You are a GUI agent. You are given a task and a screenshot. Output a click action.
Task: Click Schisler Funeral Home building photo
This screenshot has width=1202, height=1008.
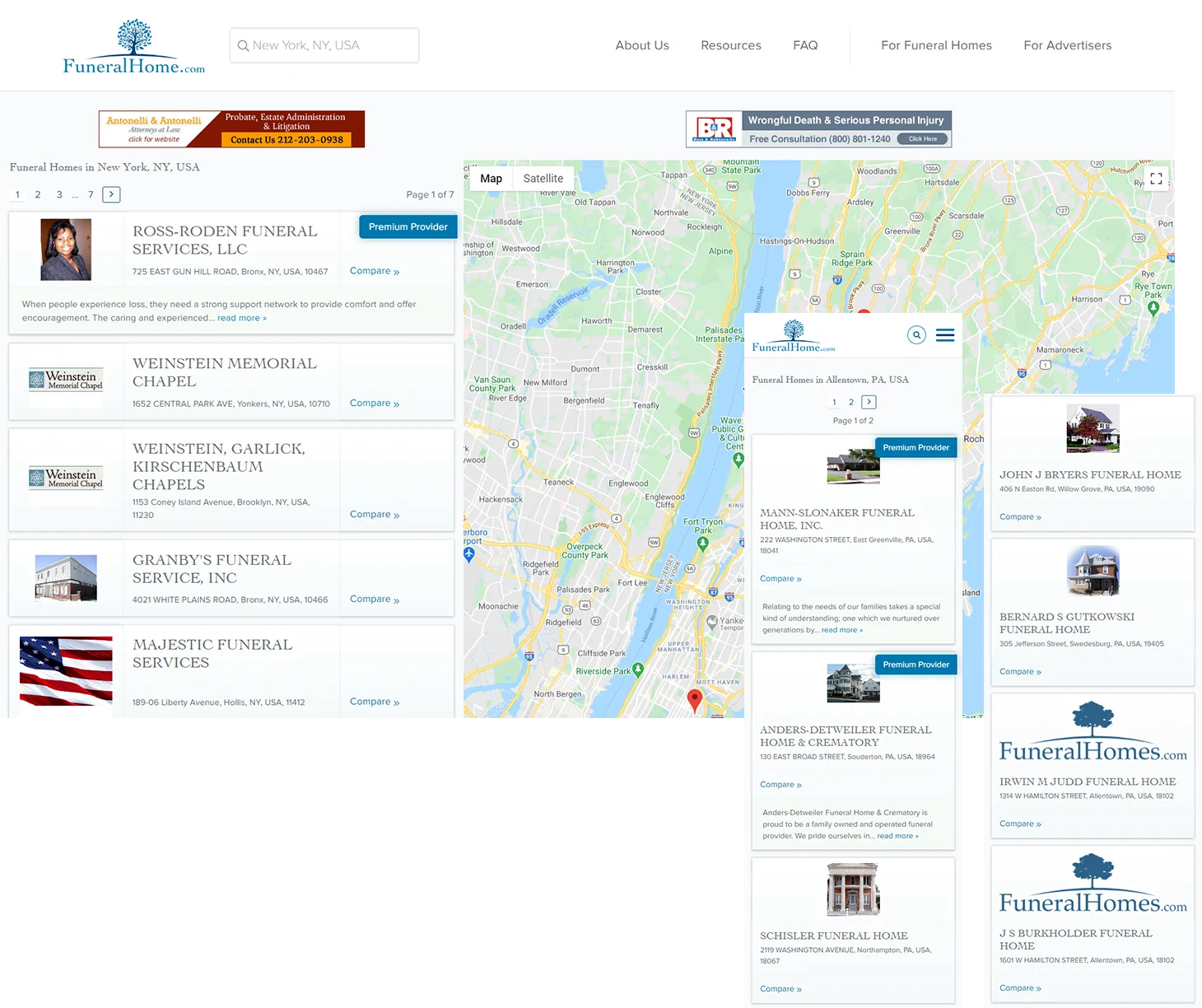(853, 889)
